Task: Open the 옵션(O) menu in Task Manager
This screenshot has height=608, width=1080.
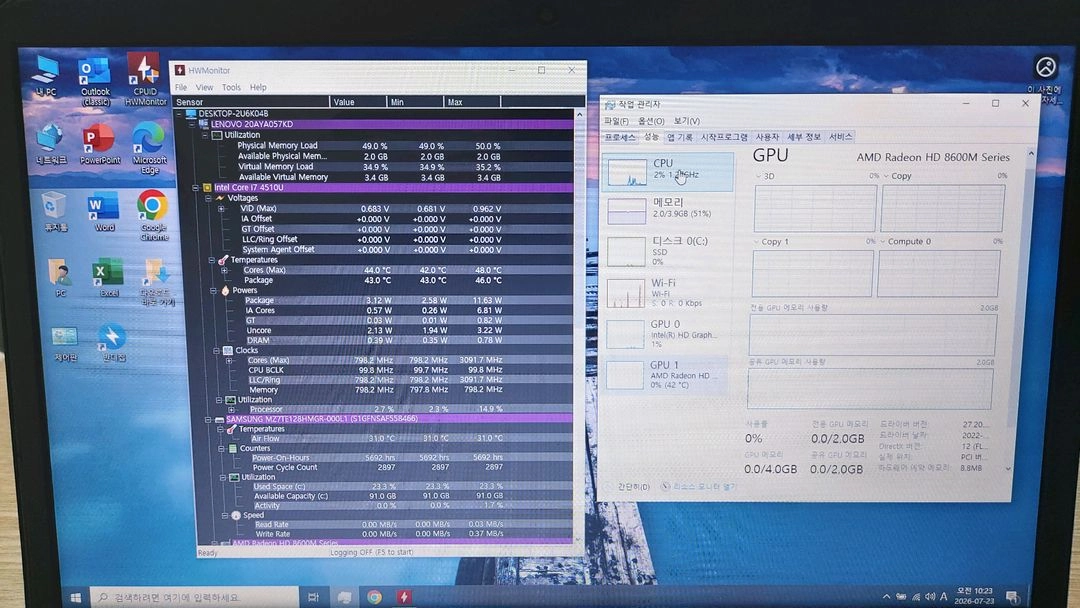Action: coord(651,121)
